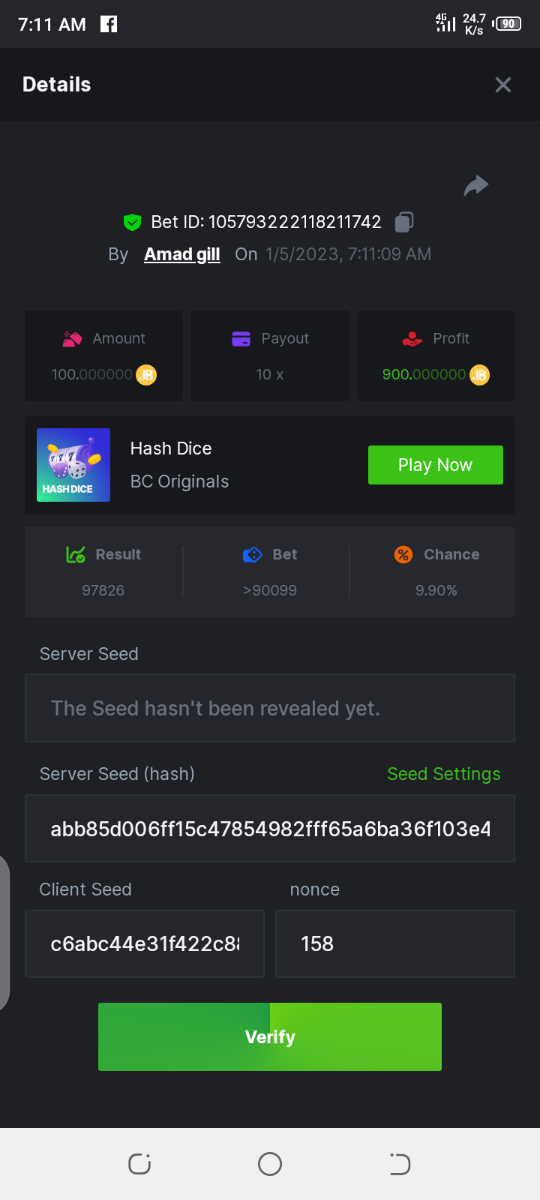540x1200 pixels.
Task: Open the Hash Dice game thumbnail
Action: 73,465
